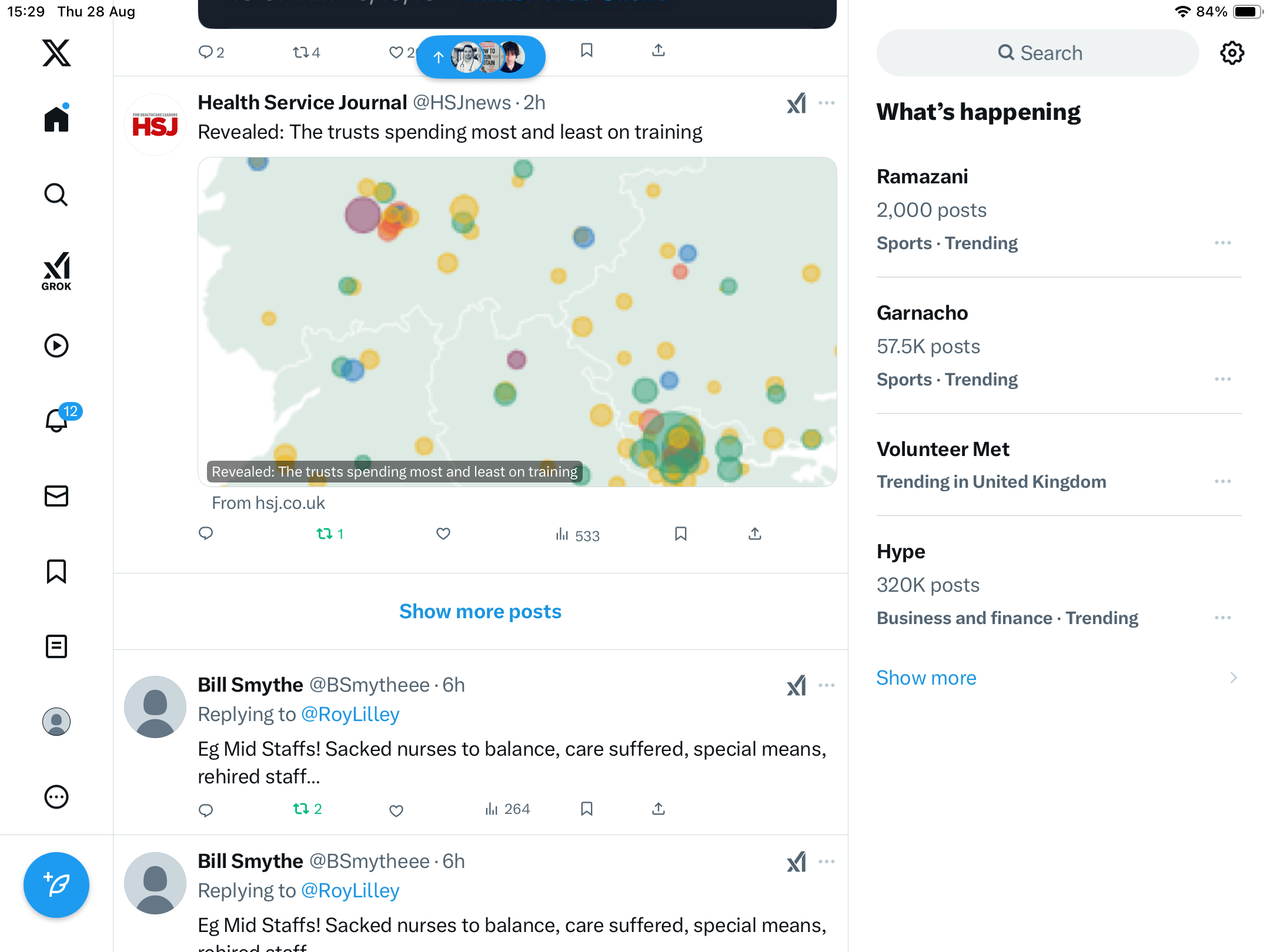Like the Health Service Journal post
The height and width of the screenshot is (952, 1270).
pyautogui.click(x=443, y=534)
